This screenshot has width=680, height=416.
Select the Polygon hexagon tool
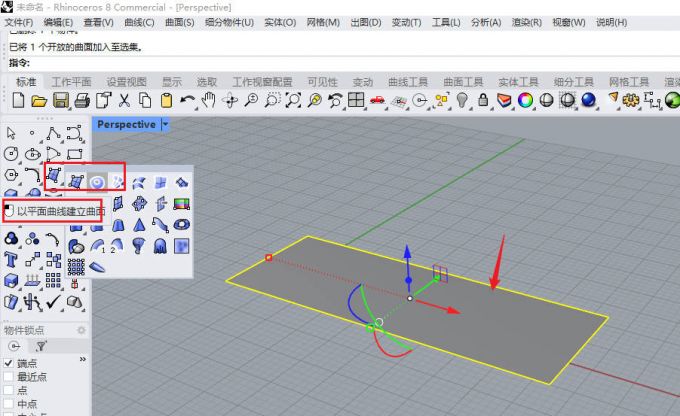[11, 175]
